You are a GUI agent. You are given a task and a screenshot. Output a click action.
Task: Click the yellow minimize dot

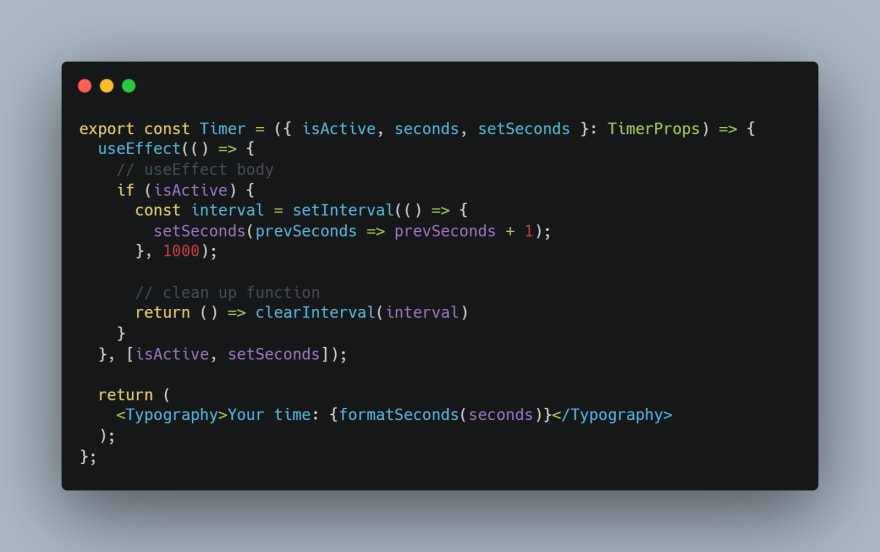pyautogui.click(x=107, y=86)
